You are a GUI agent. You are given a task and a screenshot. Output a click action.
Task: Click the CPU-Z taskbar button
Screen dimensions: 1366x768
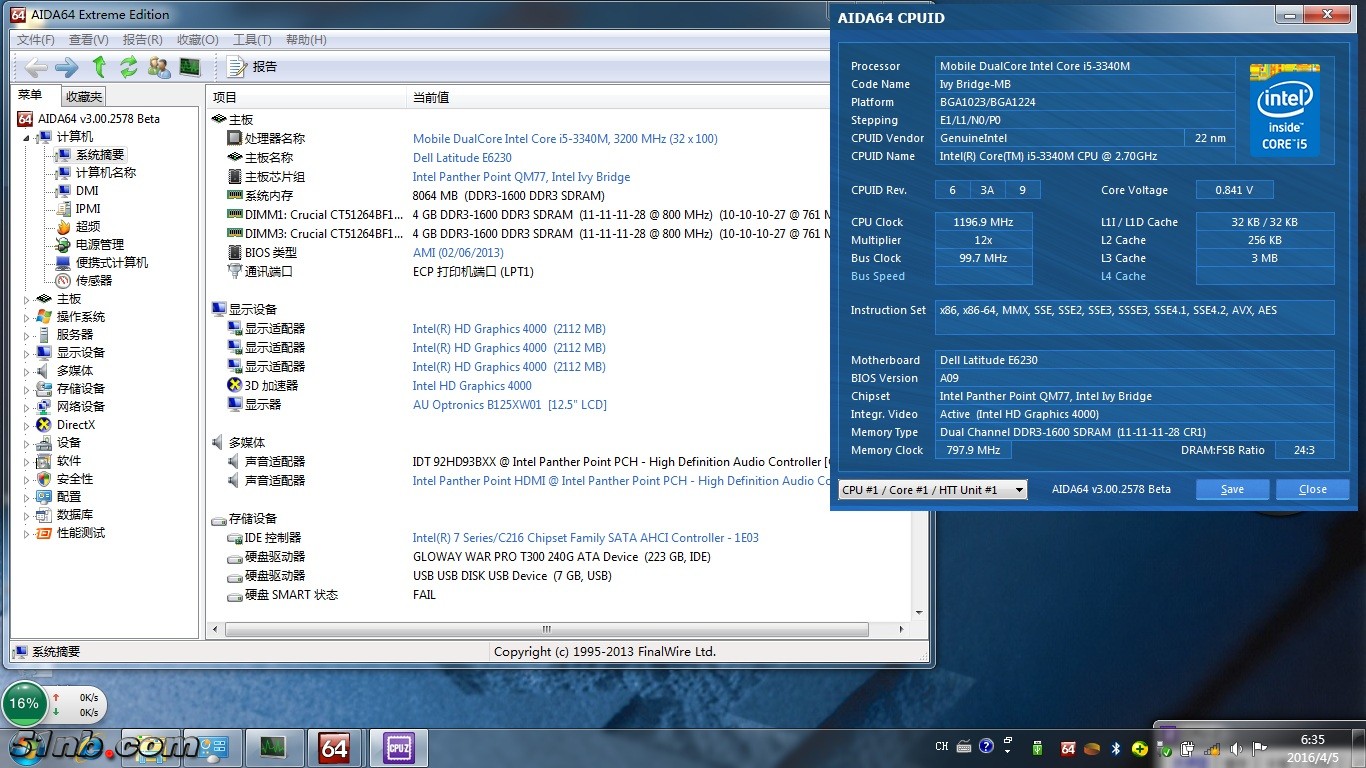pos(398,747)
